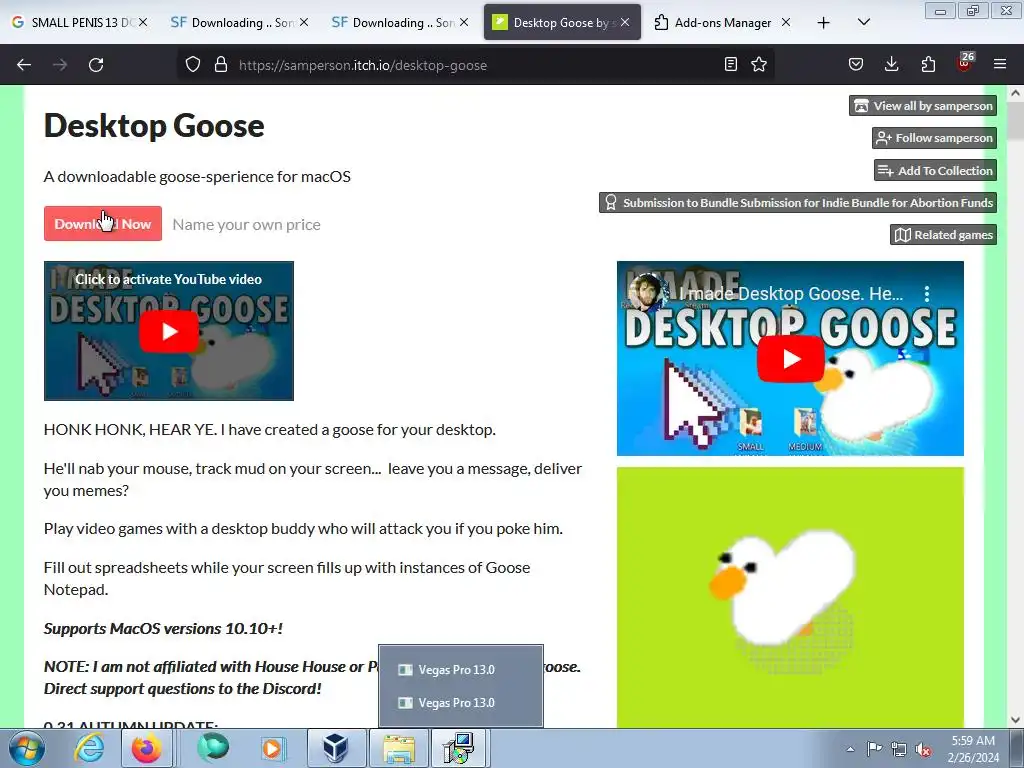
Task: Open the media player taskbar icon
Action: click(x=272, y=748)
